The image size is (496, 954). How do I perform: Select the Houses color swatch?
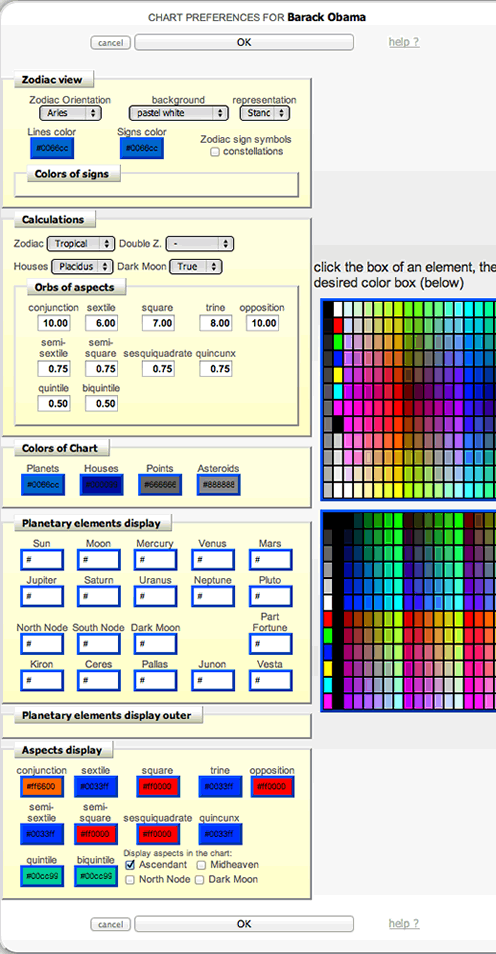point(101,484)
